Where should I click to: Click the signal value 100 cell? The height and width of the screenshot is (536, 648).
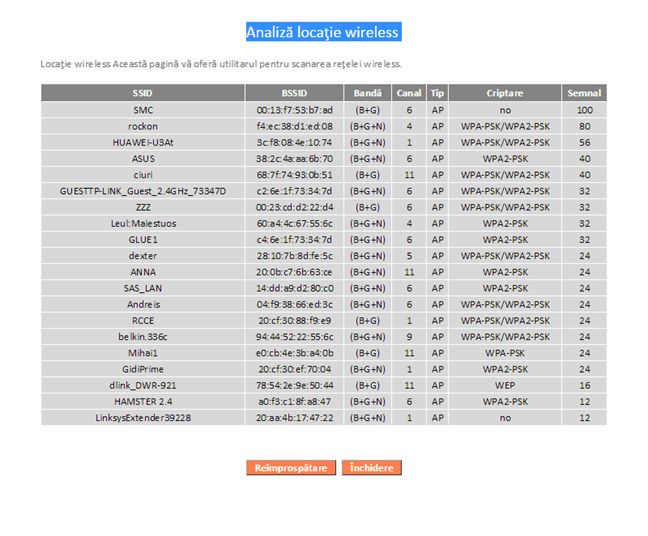click(x=584, y=110)
